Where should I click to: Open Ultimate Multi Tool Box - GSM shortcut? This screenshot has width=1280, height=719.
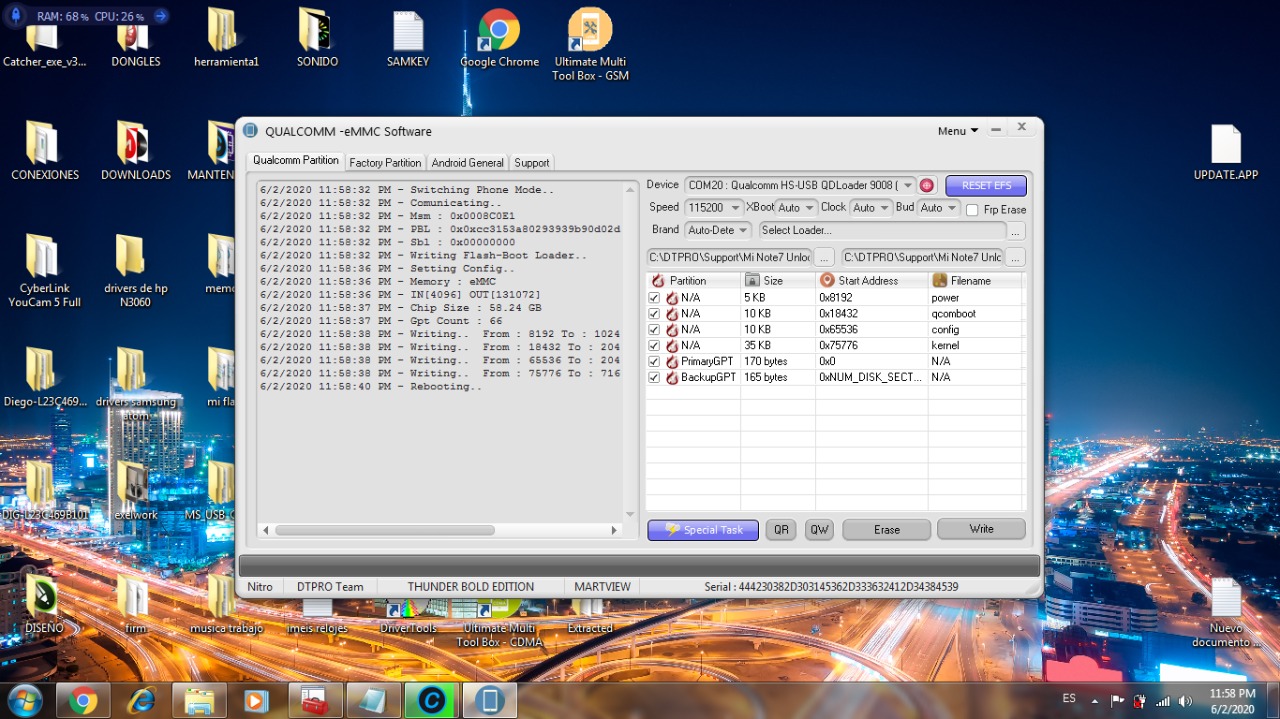pyautogui.click(x=590, y=45)
